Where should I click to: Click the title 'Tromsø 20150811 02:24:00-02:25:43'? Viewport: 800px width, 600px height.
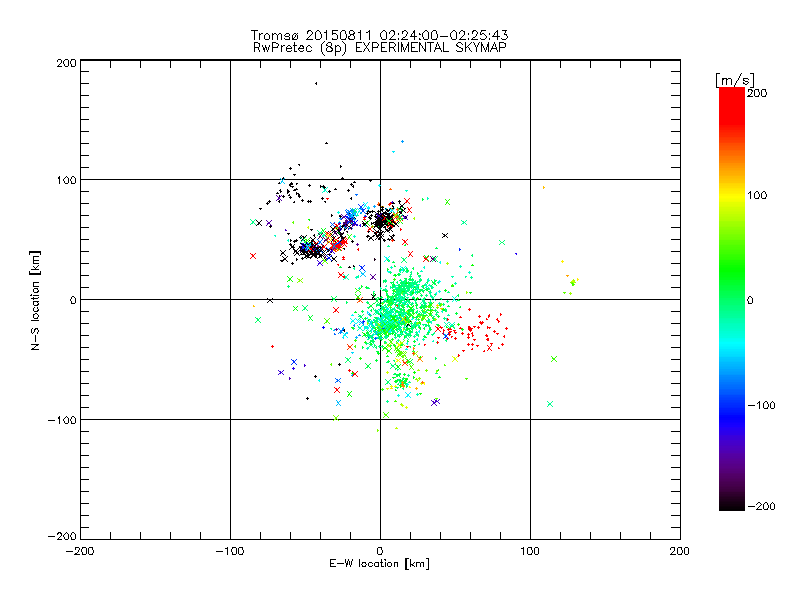tap(379, 35)
